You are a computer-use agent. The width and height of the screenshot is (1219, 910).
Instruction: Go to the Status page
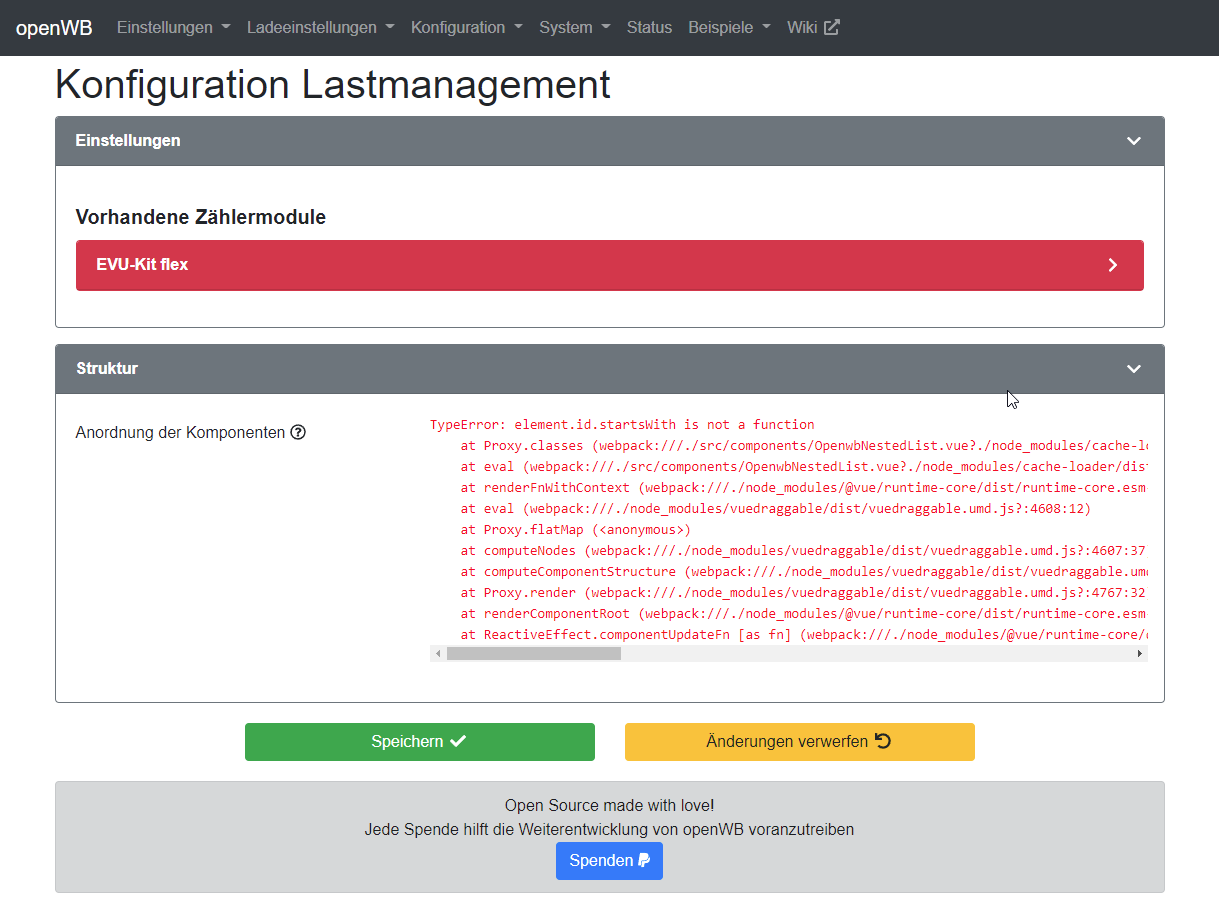click(649, 27)
